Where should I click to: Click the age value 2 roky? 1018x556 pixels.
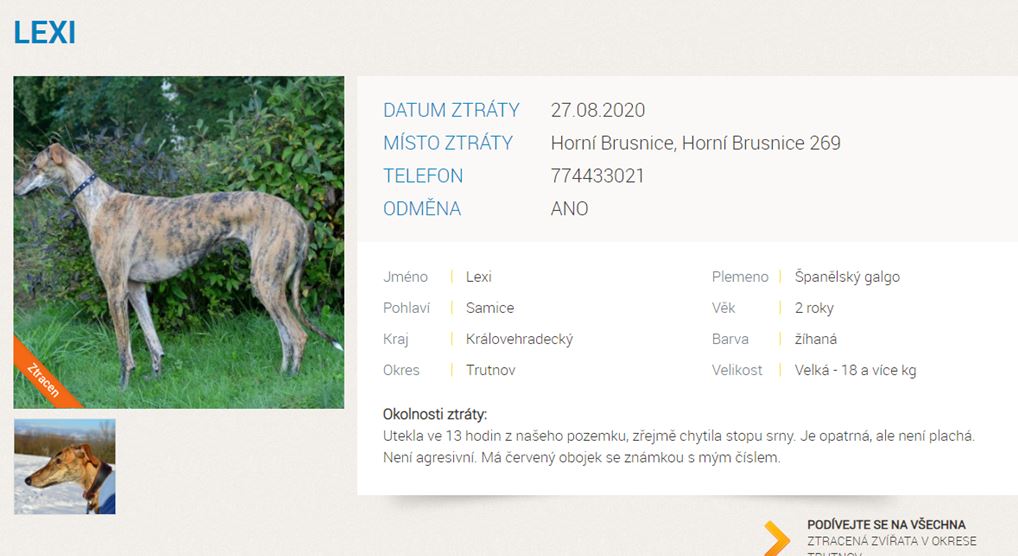[814, 308]
